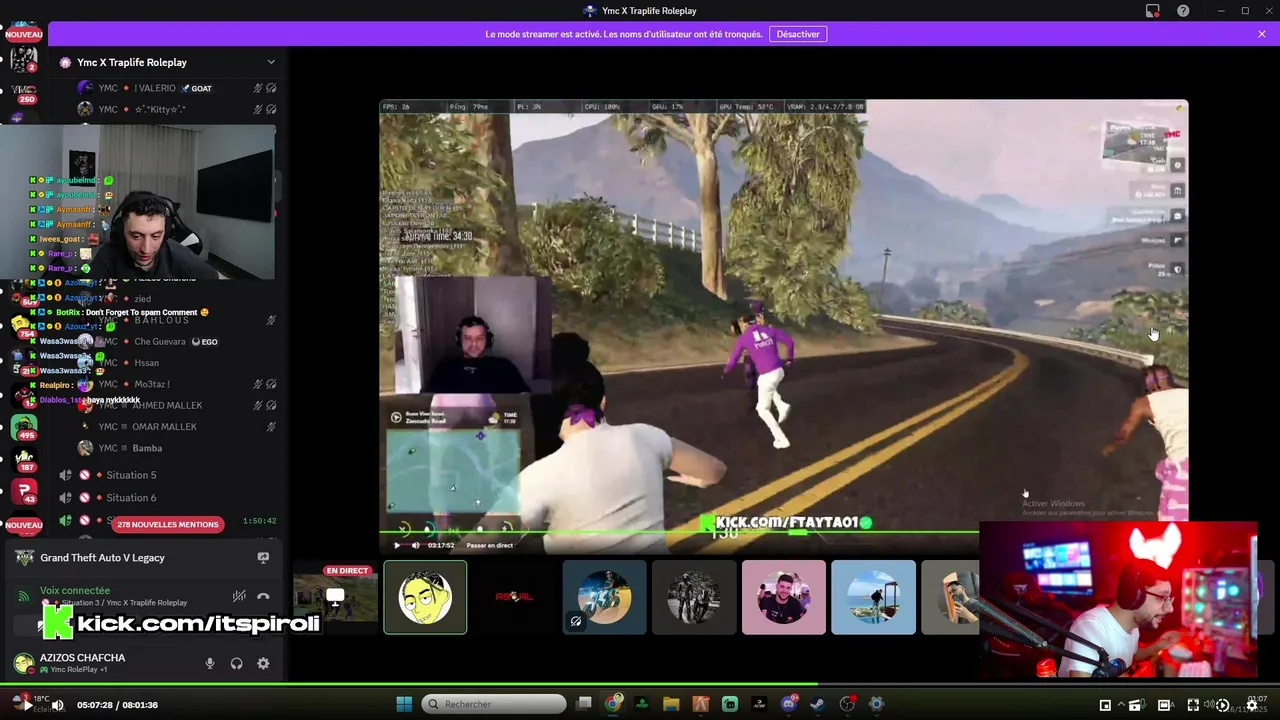Open the Windows Start menu

pyautogui.click(x=404, y=704)
